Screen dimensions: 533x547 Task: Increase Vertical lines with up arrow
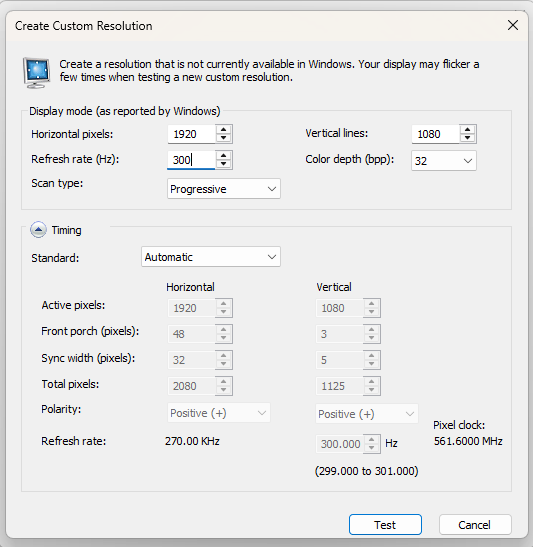tap(467, 129)
